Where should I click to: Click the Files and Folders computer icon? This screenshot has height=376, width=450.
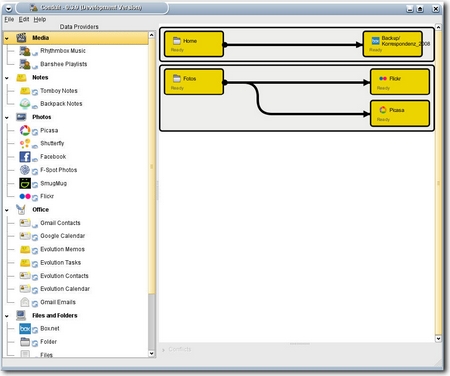[21, 315]
